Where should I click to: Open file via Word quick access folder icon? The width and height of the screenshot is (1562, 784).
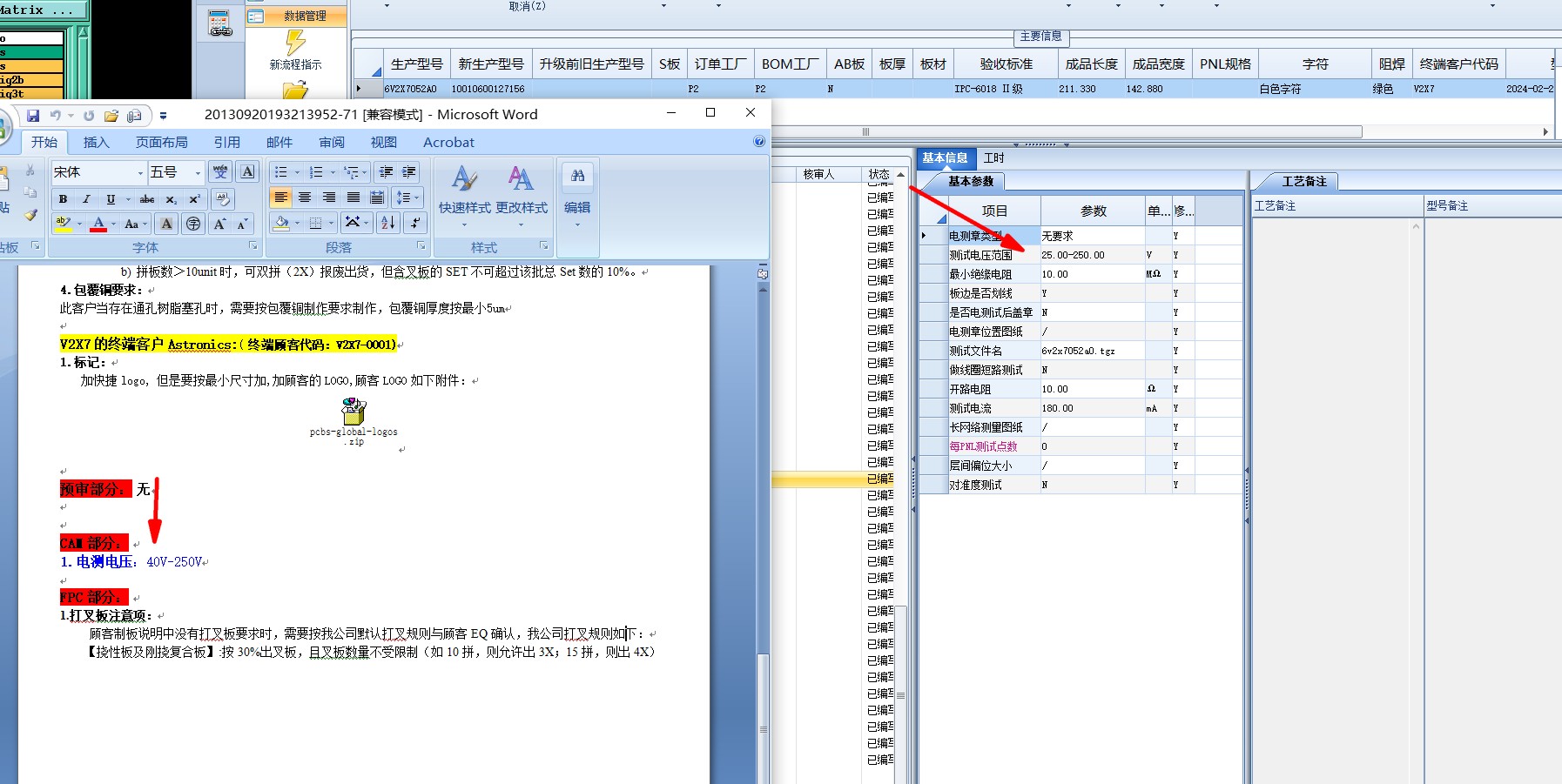[111, 116]
